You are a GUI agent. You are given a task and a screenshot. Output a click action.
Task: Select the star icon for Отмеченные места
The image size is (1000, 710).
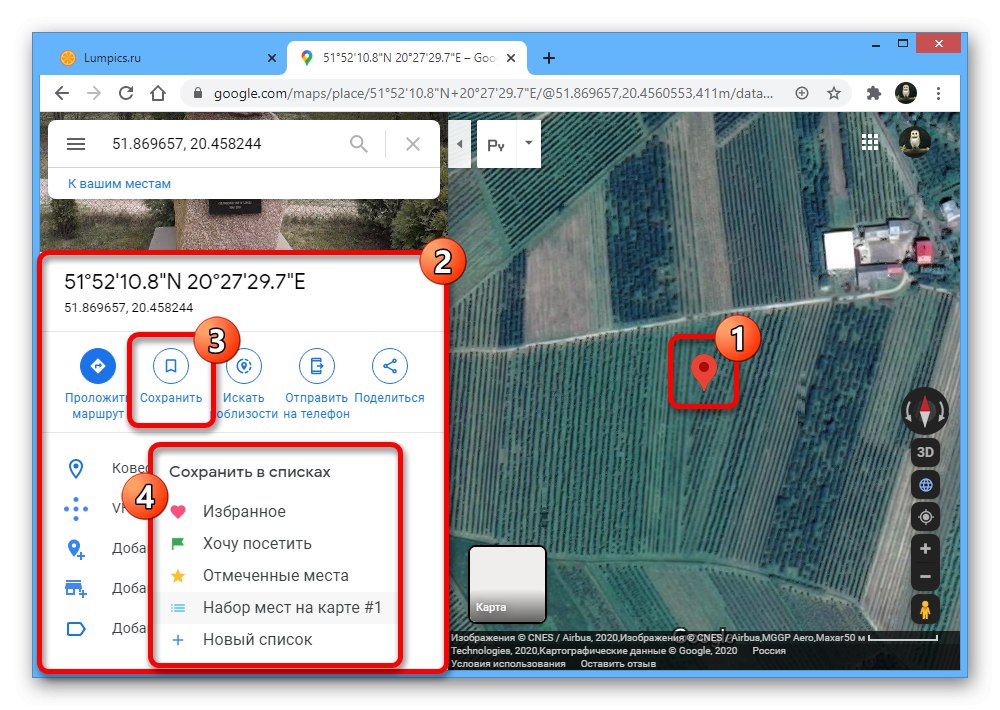(x=180, y=575)
